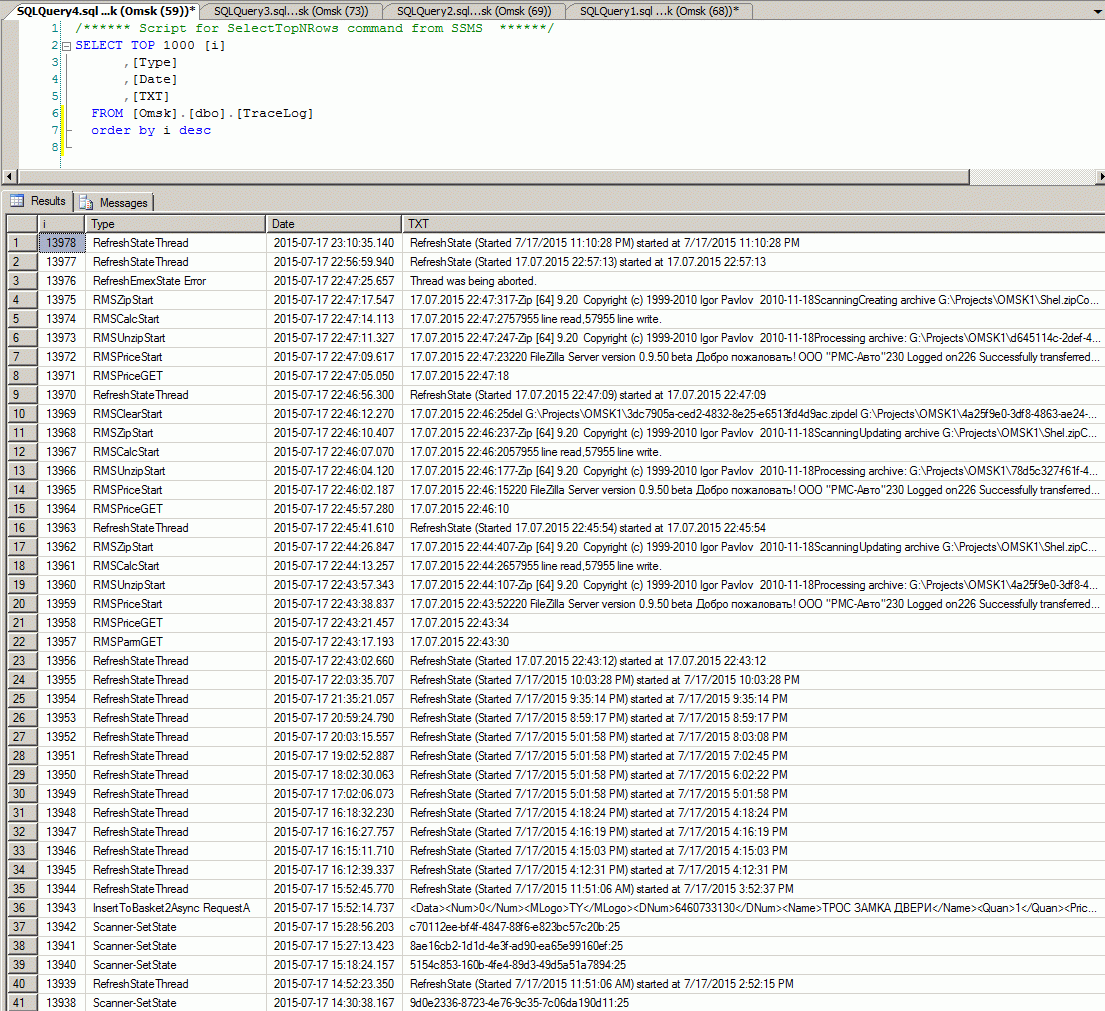Click the RMSPriceGET cell in row 8
Screen dimensions: 1105x1011
175,376
